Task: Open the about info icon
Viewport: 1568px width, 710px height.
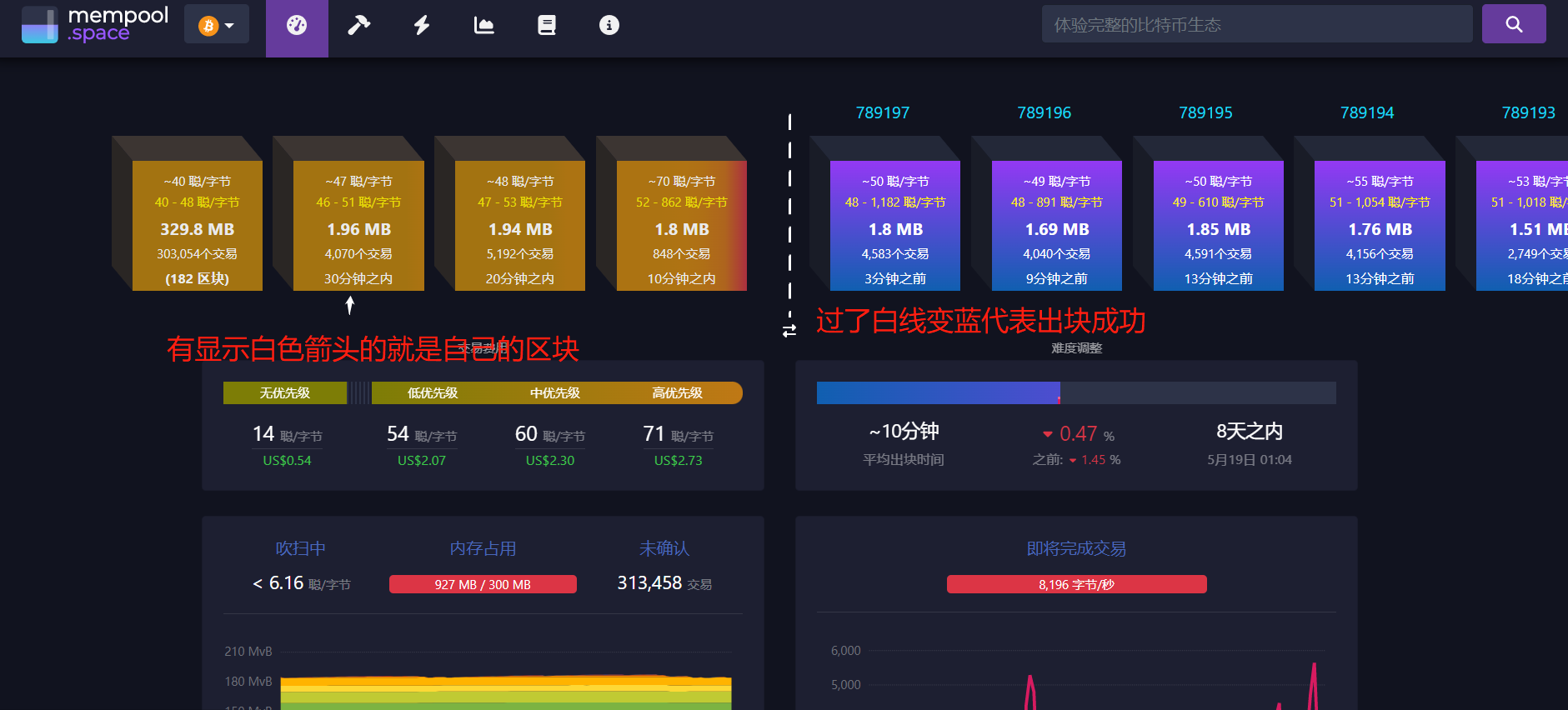Action: coord(609,26)
